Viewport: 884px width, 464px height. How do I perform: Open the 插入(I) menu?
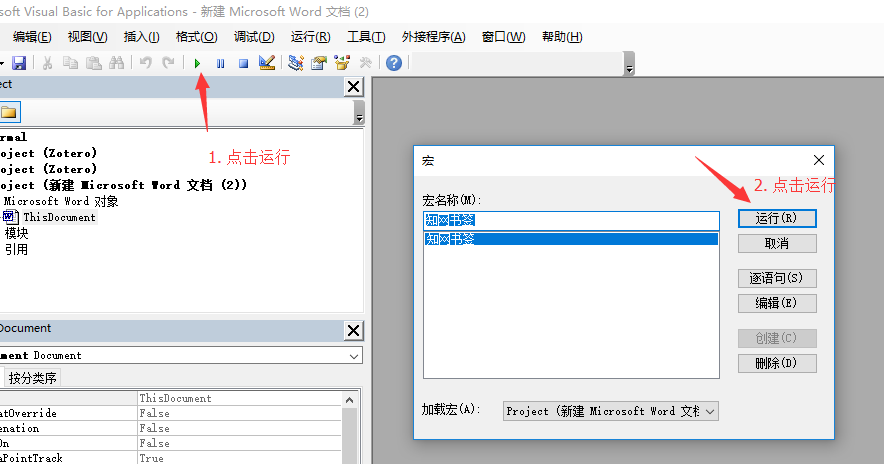coord(142,37)
